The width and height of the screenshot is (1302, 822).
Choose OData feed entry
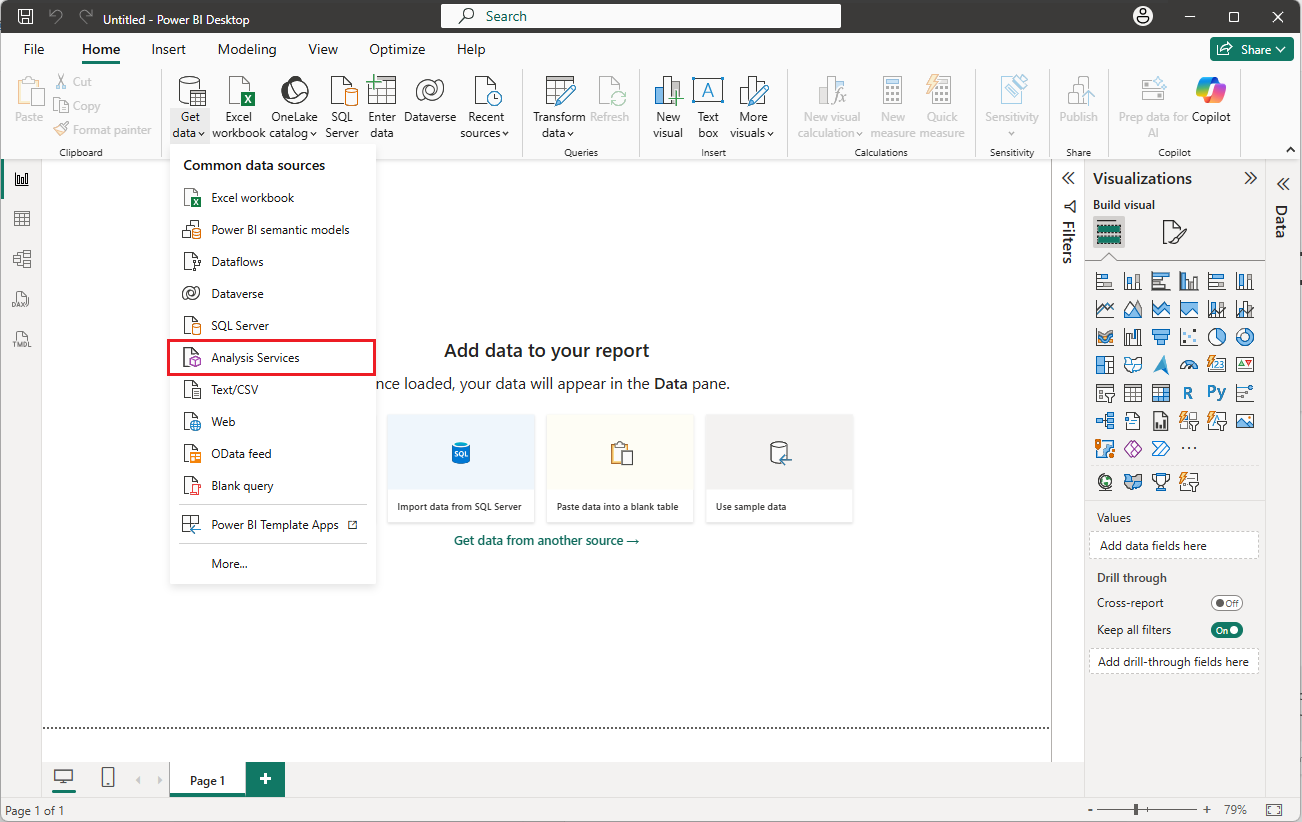[272, 453]
